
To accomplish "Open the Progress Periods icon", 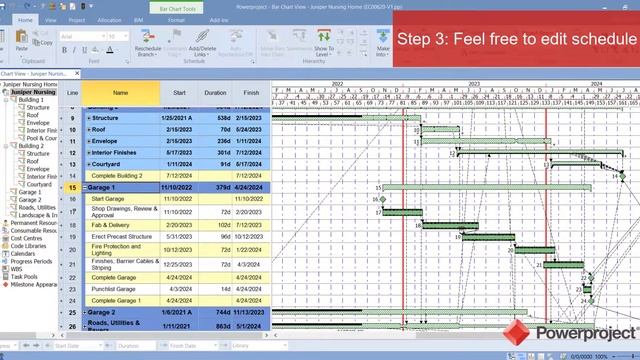I will click(6, 261).
